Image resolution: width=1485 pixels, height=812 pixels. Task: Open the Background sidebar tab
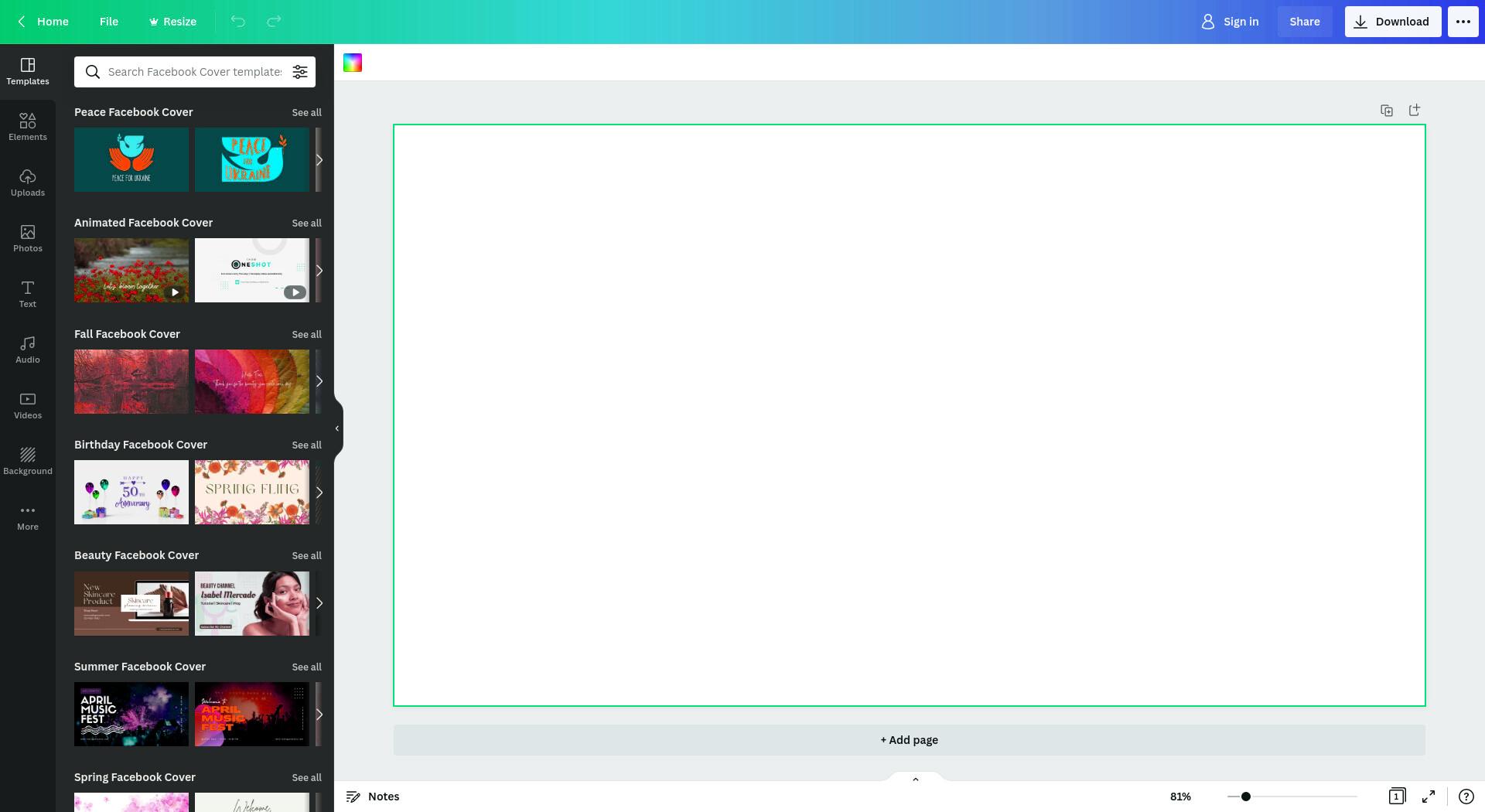(x=28, y=462)
